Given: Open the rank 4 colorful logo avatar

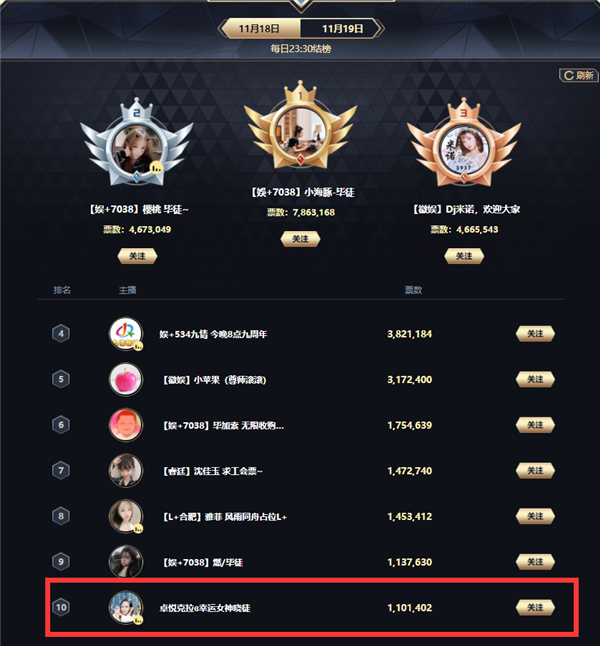Looking at the screenshot, I should [x=126, y=334].
